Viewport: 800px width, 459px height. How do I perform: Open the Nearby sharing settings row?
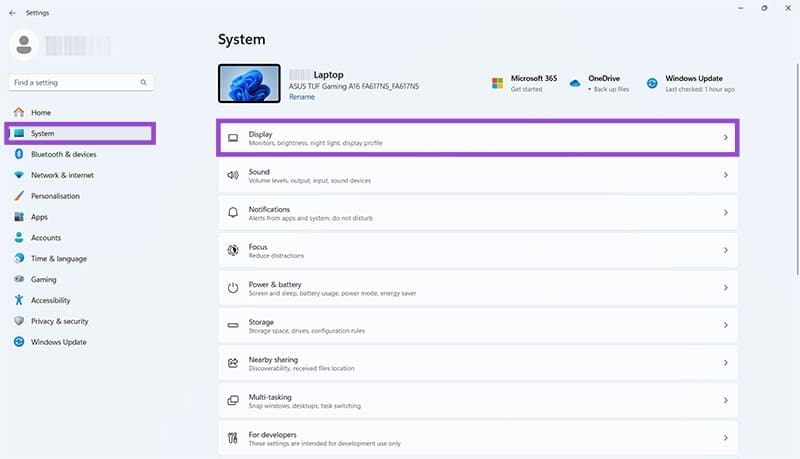click(x=478, y=363)
